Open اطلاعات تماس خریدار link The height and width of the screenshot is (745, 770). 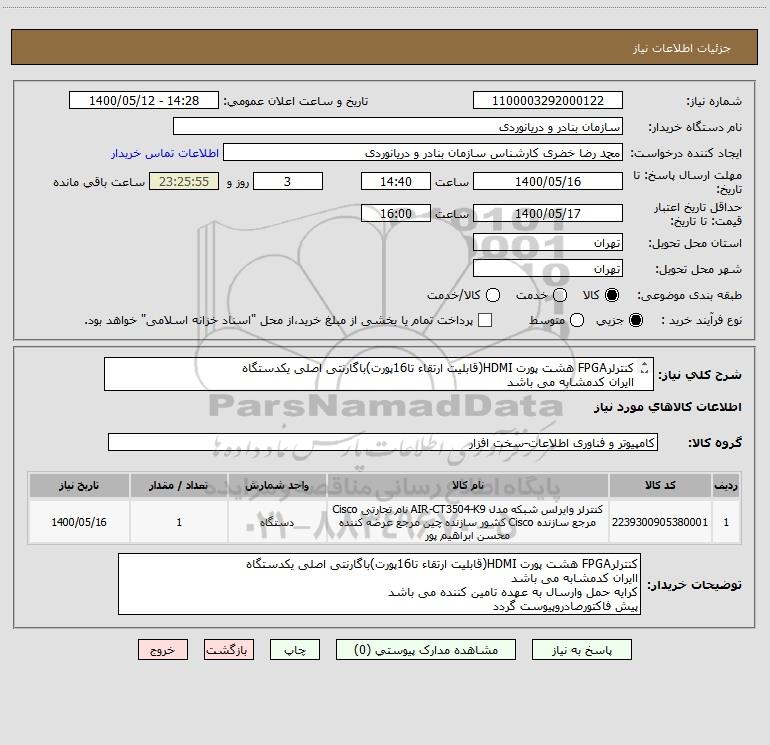(x=165, y=153)
